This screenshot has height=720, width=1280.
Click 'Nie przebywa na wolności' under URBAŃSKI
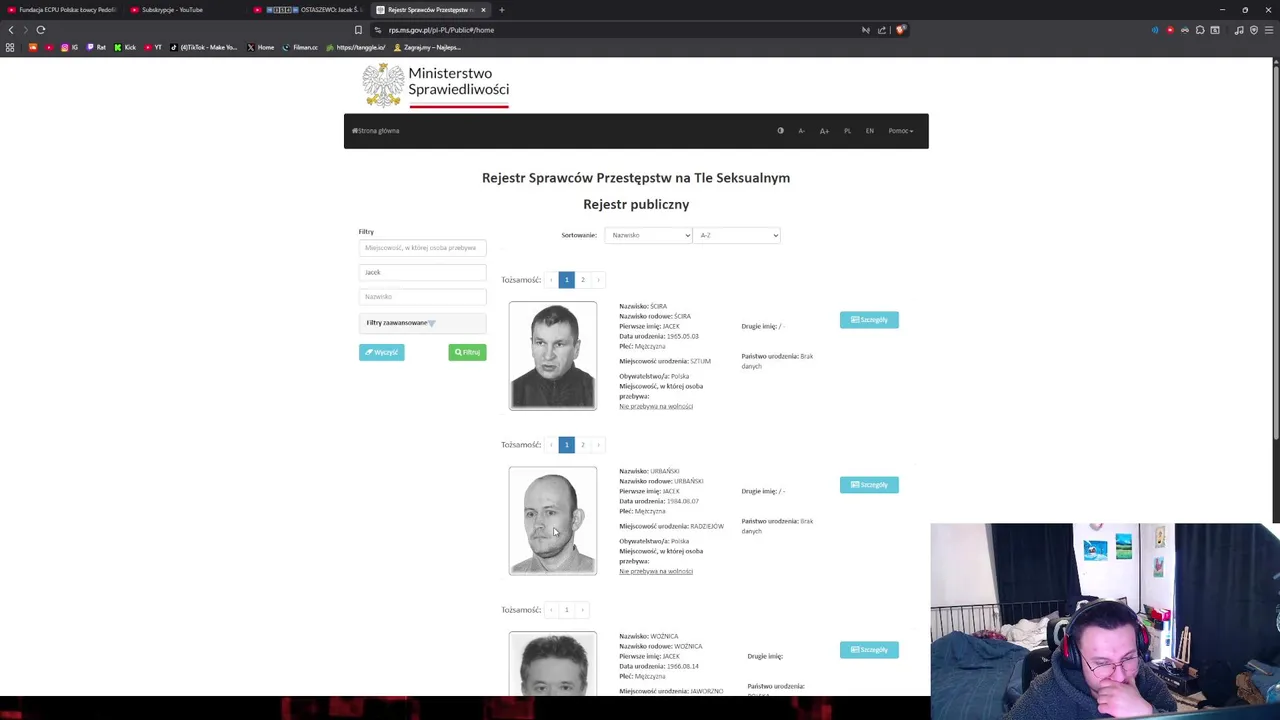(x=656, y=572)
